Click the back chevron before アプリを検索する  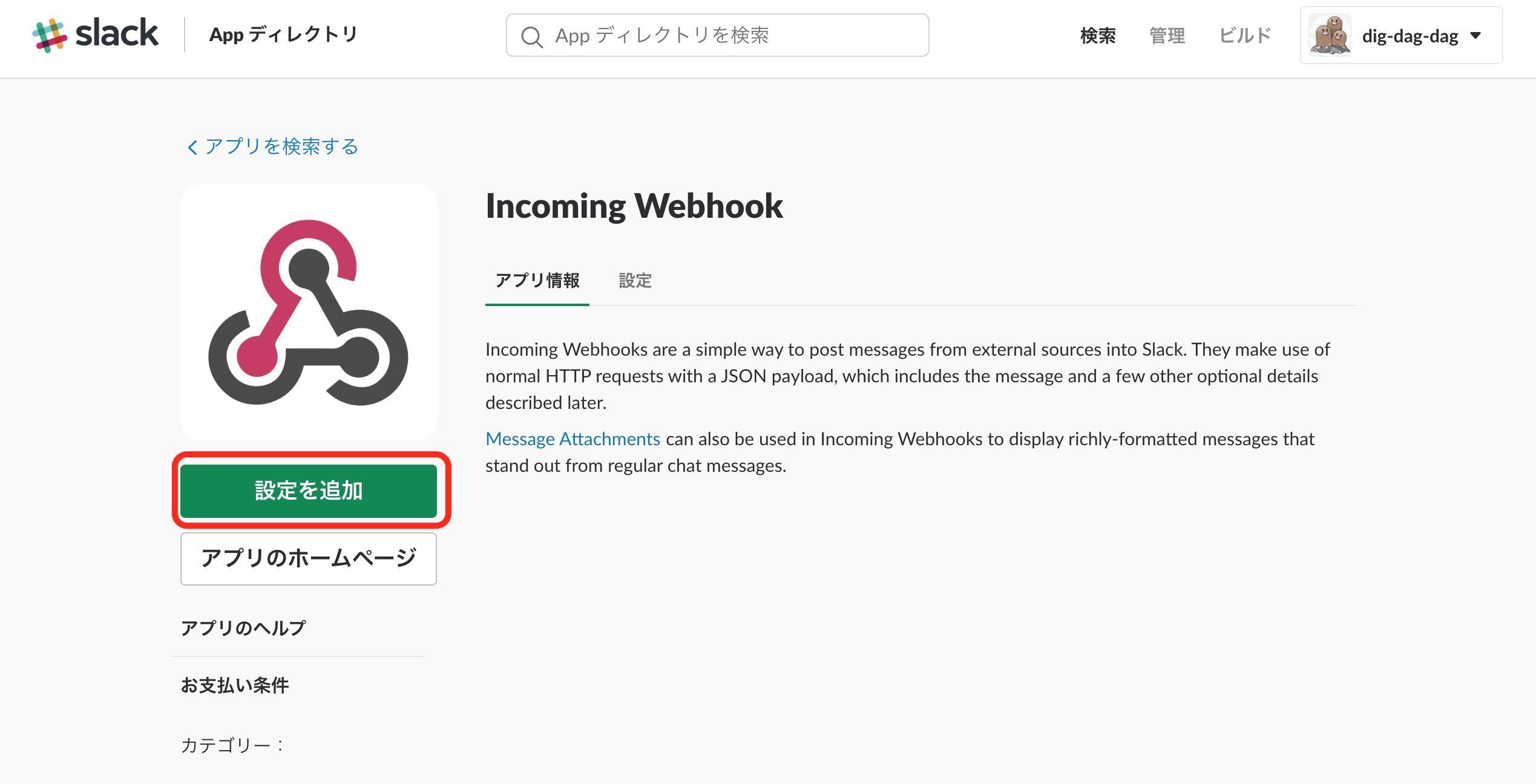192,147
